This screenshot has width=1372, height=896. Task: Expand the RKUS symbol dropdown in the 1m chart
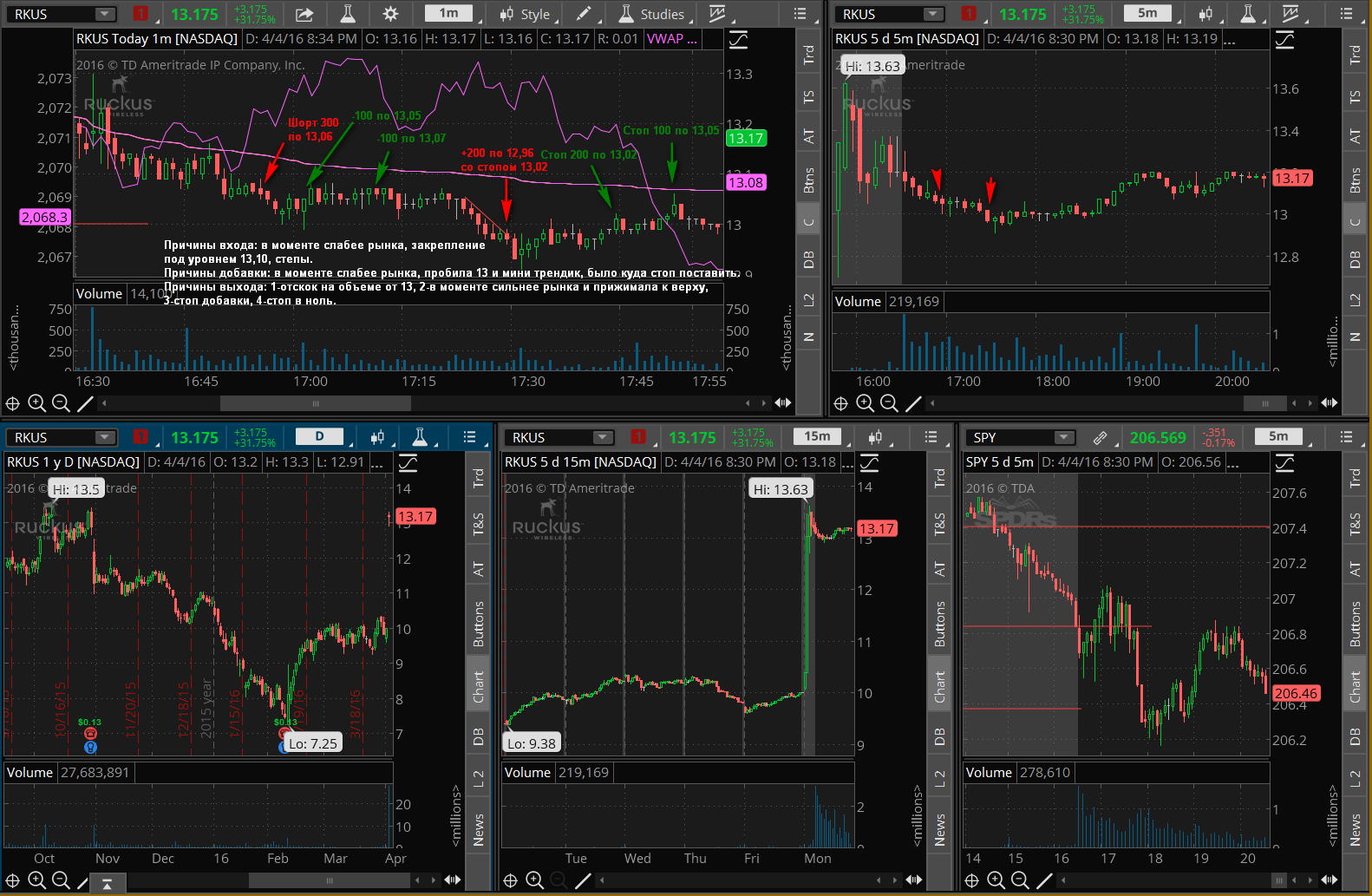pos(105,14)
